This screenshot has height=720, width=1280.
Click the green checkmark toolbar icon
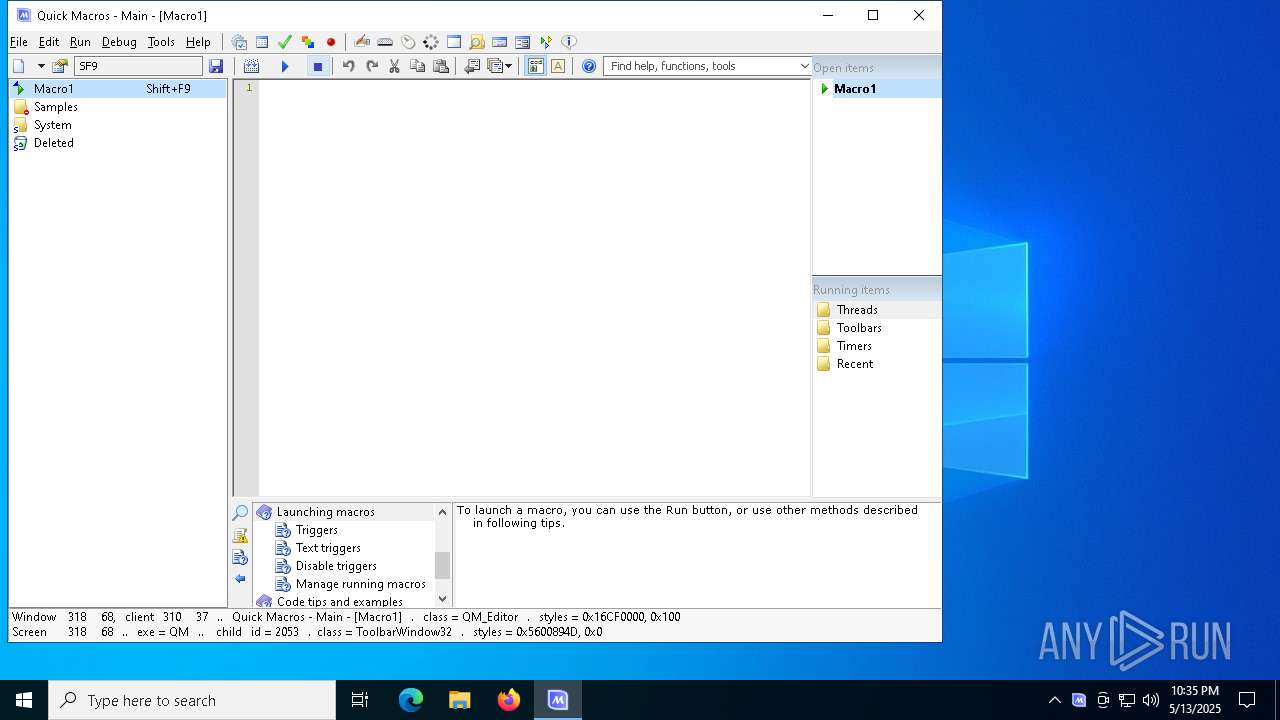[284, 42]
